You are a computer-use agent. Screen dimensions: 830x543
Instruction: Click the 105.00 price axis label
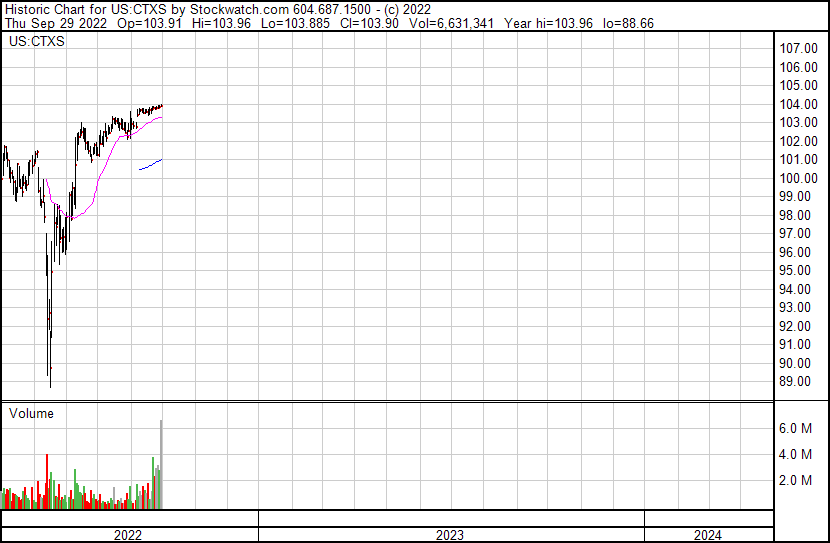pos(798,85)
